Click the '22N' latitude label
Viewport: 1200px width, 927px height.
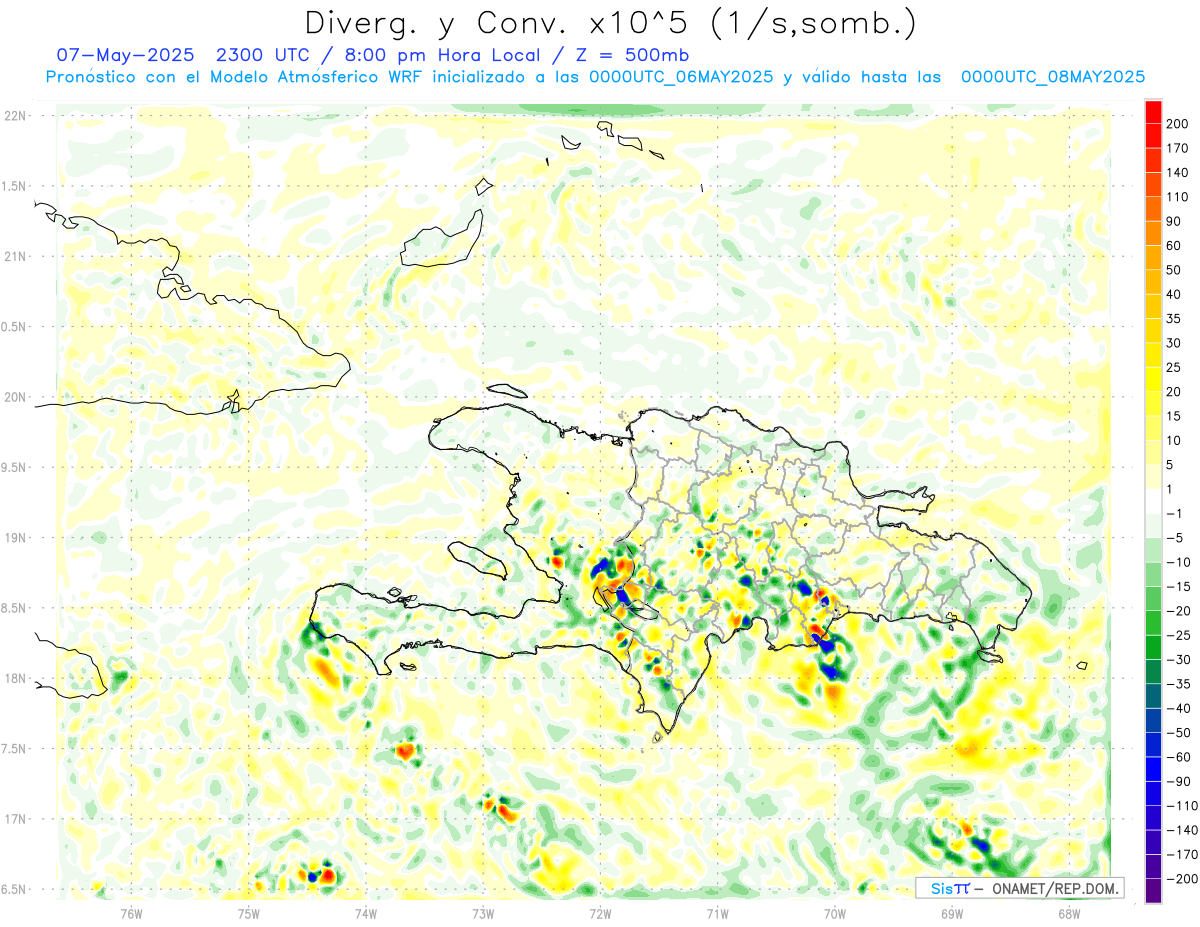coord(14,116)
